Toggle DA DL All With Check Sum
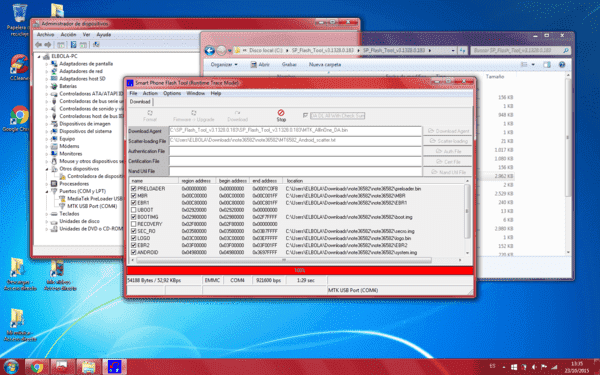Image resolution: width=600 pixels, height=375 pixels. click(305, 115)
